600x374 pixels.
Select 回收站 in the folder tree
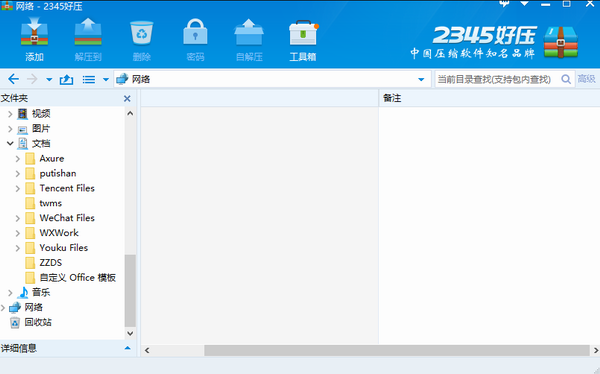[38, 322]
